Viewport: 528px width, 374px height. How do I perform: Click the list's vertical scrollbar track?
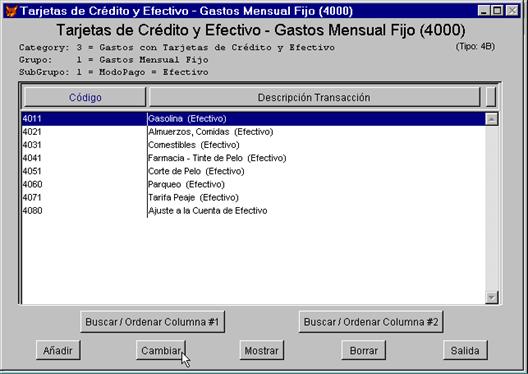492,208
